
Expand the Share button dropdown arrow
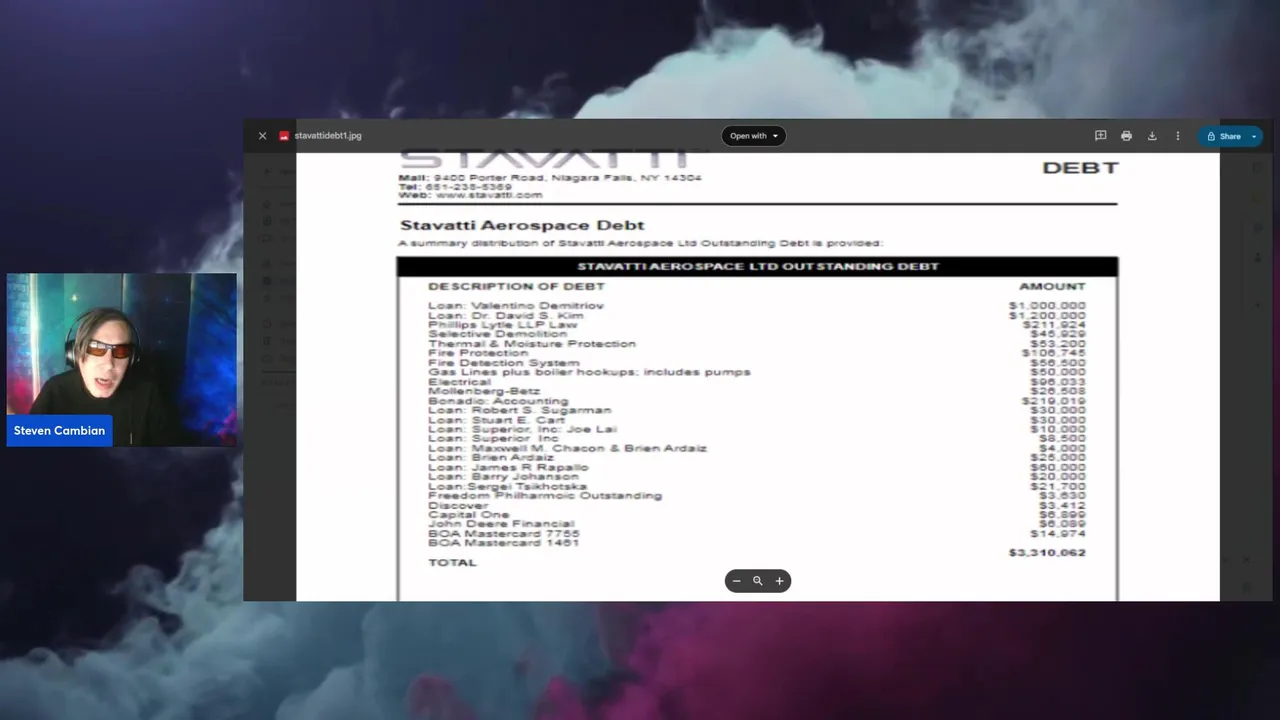tap(1254, 136)
